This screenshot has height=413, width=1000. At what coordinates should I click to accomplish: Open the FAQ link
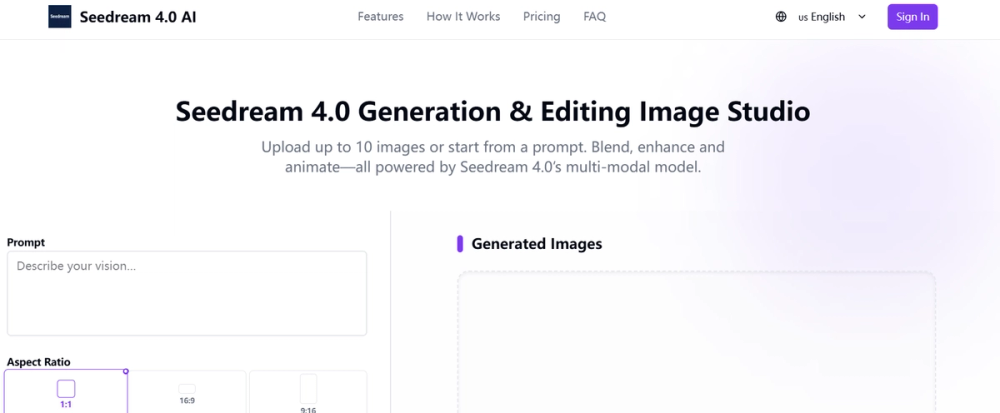(594, 17)
